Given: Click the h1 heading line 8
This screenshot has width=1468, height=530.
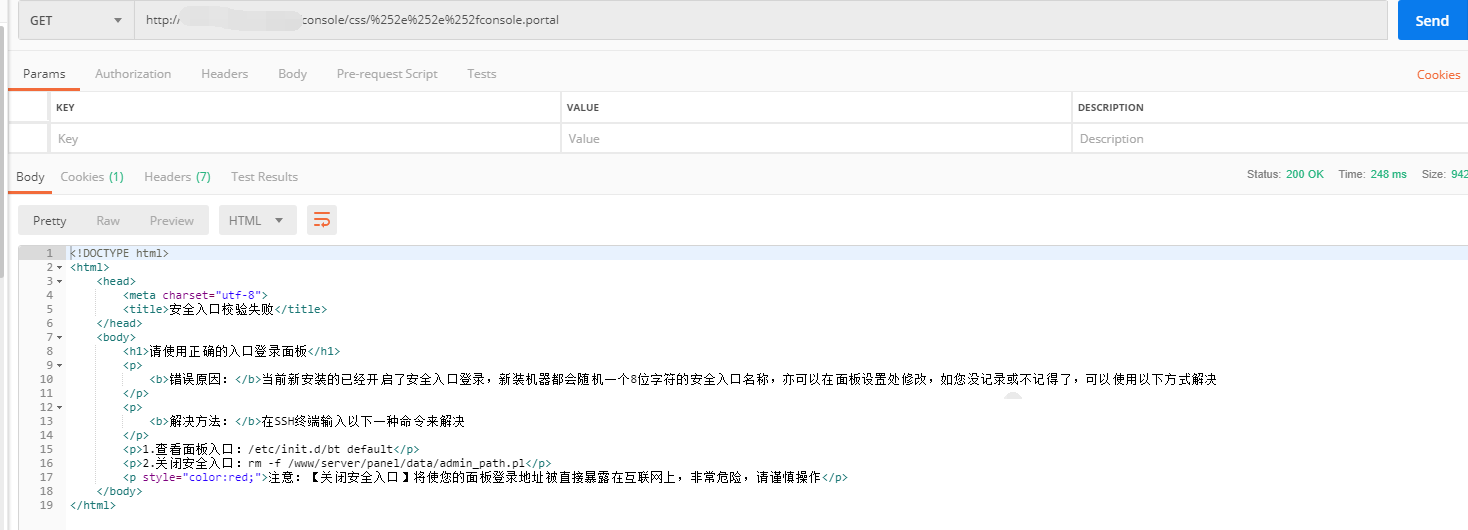Looking at the screenshot, I should [232, 352].
